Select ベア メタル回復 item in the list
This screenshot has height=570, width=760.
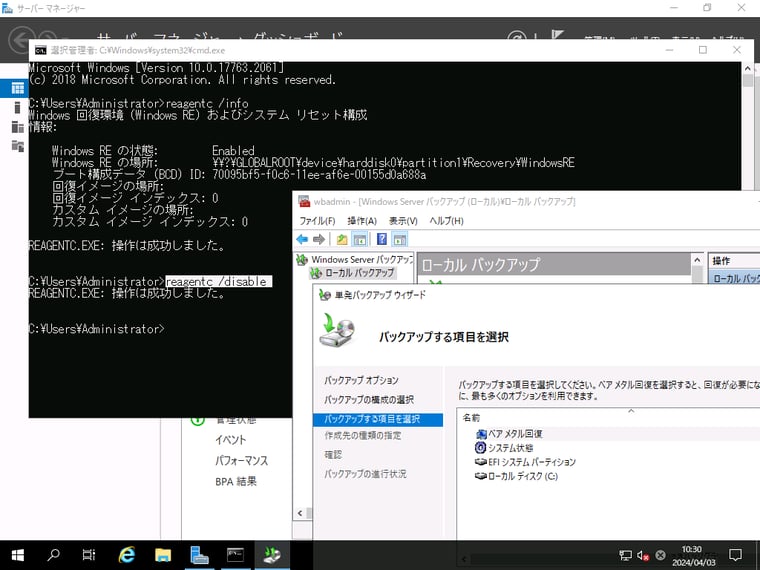click(x=515, y=434)
